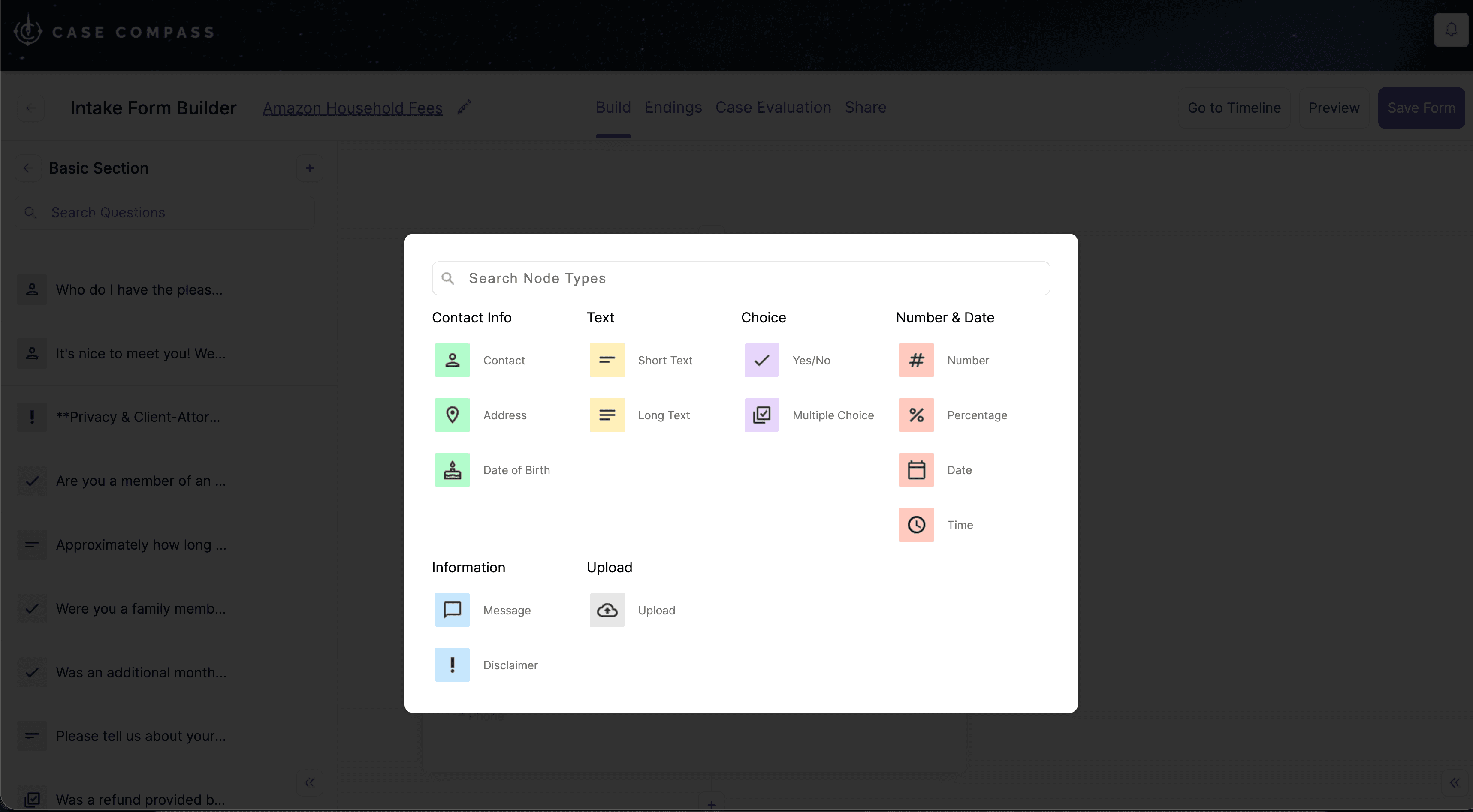Open the notification bell icon
The width and height of the screenshot is (1473, 812).
(x=1451, y=30)
